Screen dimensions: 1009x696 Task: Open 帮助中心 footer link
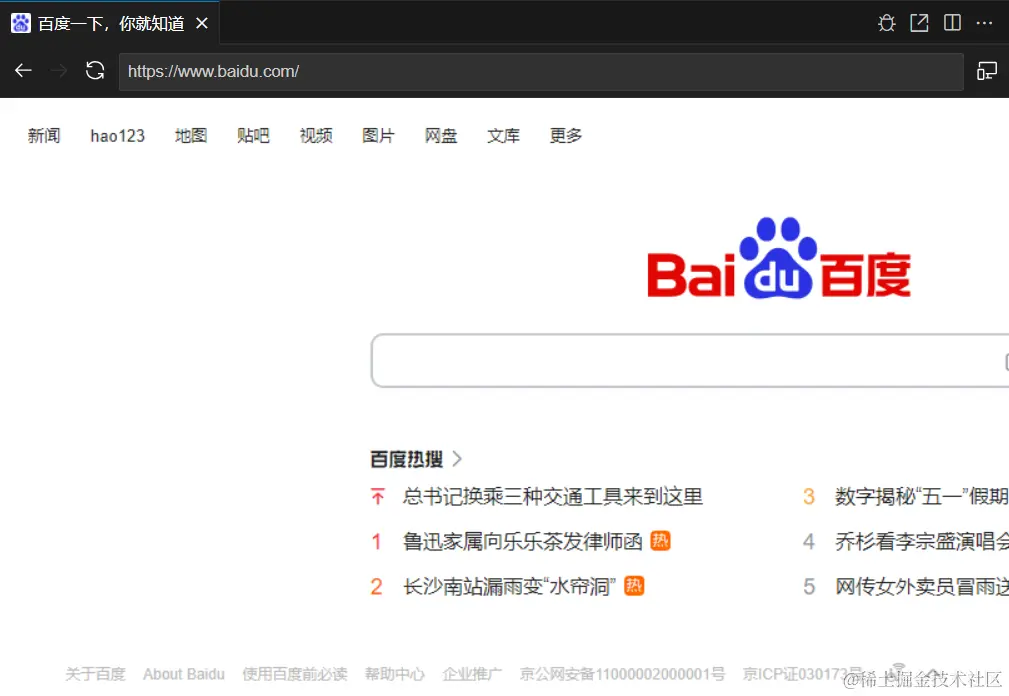(394, 674)
